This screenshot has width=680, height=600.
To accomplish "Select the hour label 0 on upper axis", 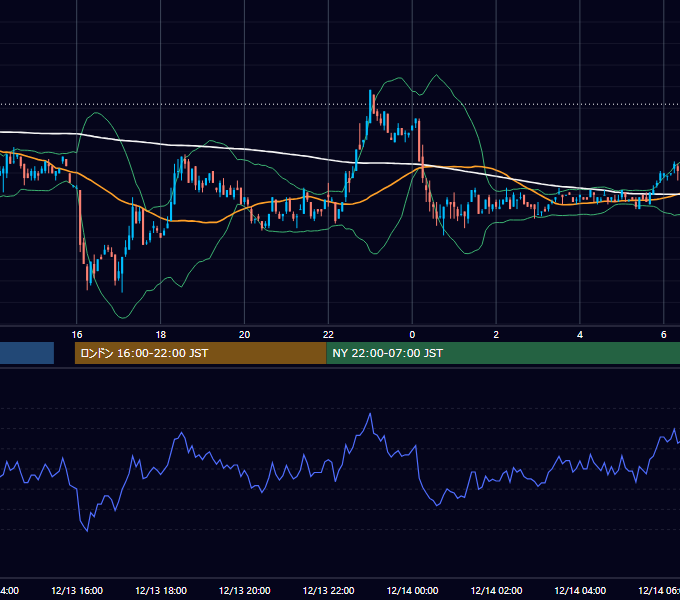I will pyautogui.click(x=412, y=335).
